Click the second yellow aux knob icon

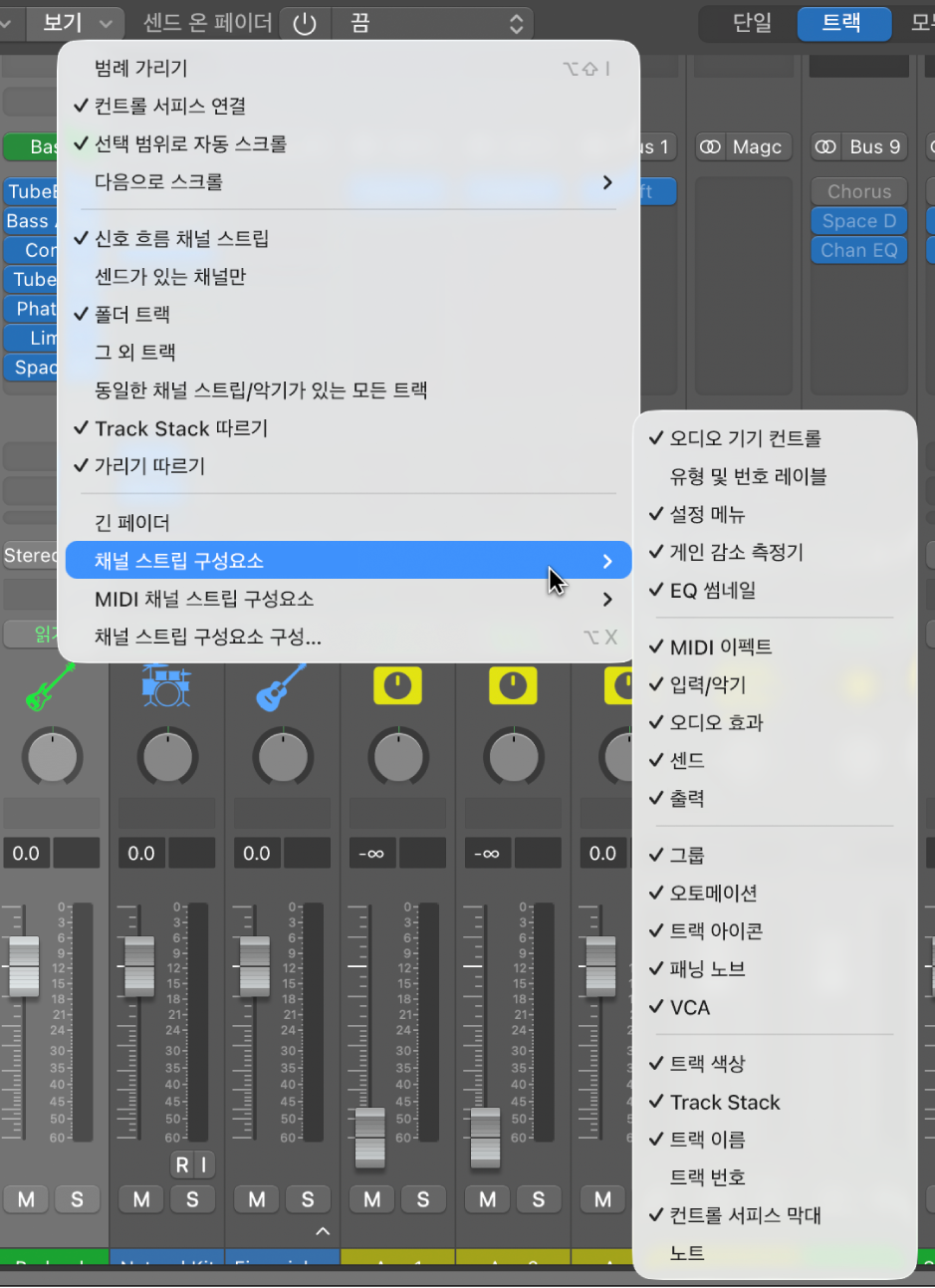513,685
